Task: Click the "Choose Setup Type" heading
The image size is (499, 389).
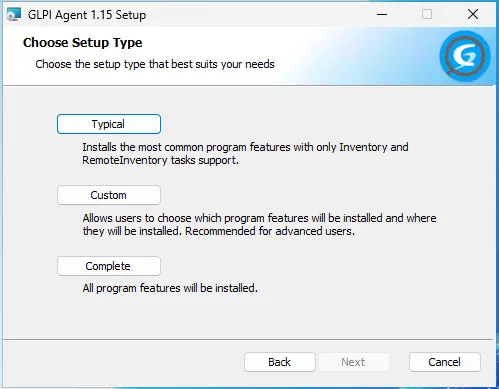Action: pyautogui.click(x=82, y=43)
